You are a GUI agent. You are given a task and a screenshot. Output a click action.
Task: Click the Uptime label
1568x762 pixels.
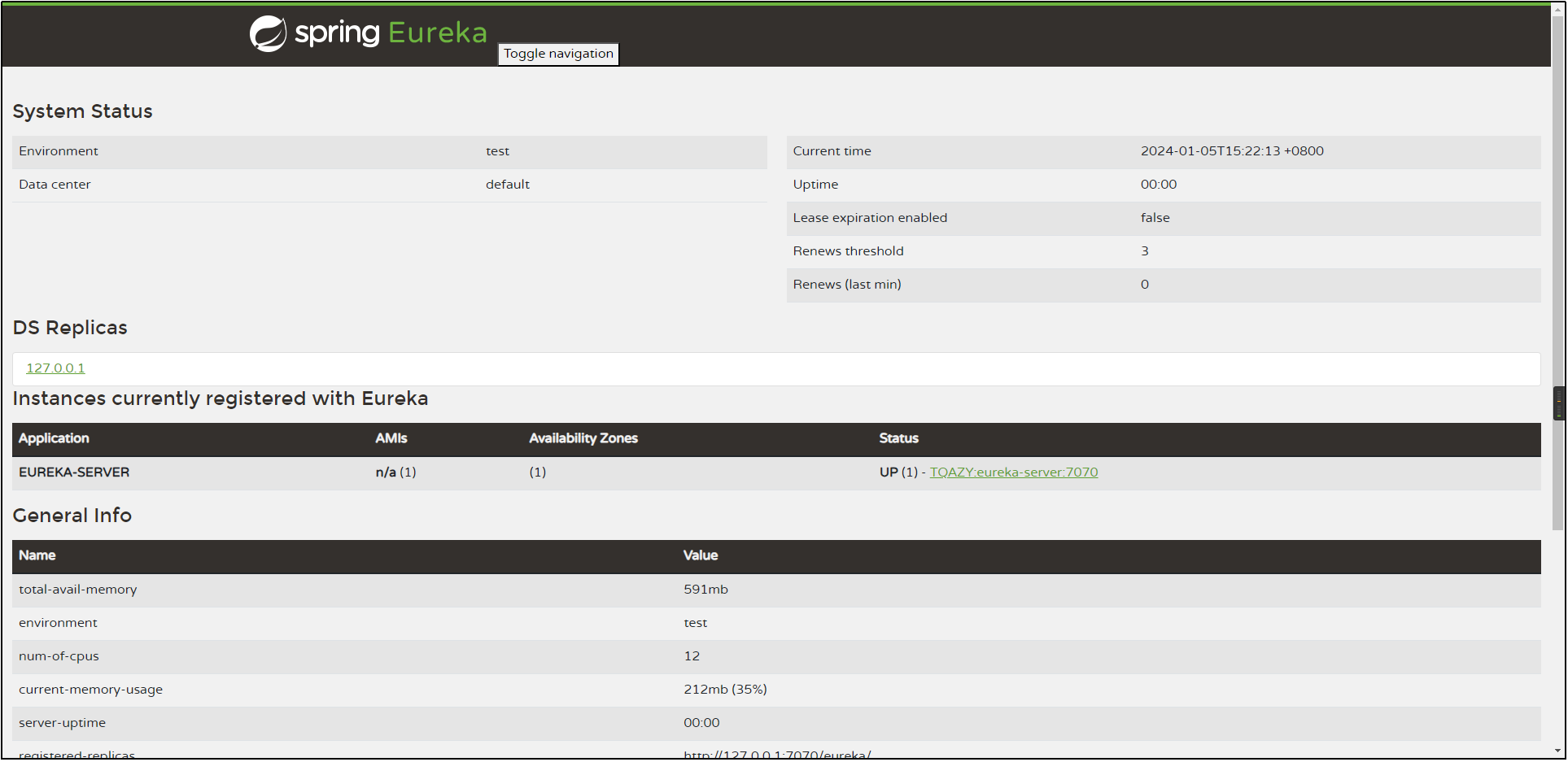click(815, 185)
